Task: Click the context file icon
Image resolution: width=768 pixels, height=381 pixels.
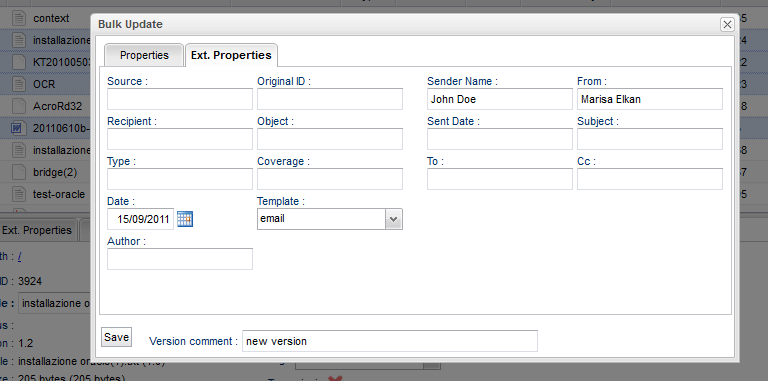Action: [x=18, y=19]
